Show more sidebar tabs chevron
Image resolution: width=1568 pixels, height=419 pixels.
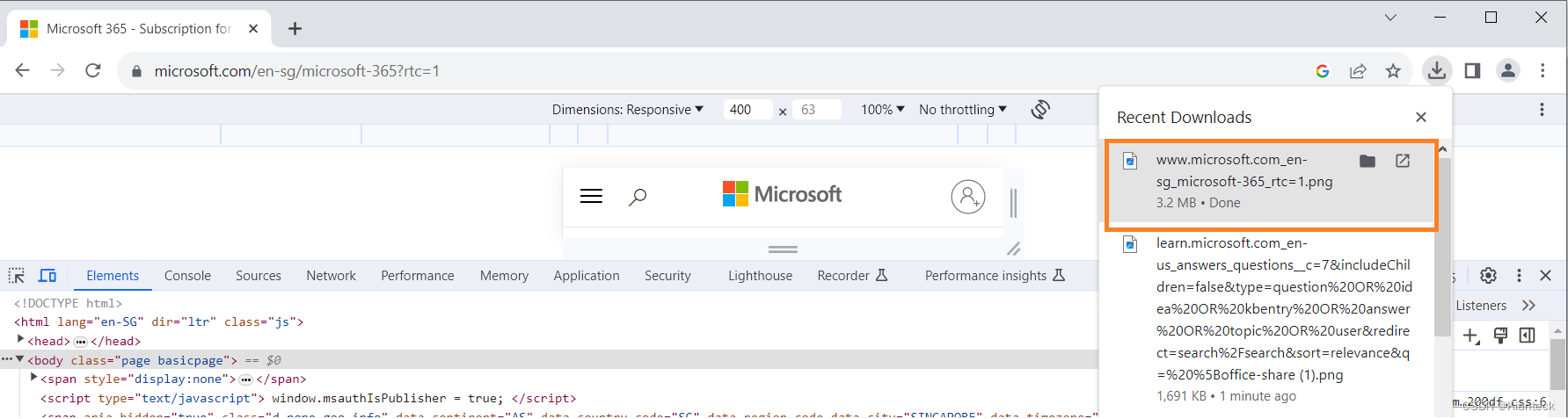pyautogui.click(x=1528, y=306)
